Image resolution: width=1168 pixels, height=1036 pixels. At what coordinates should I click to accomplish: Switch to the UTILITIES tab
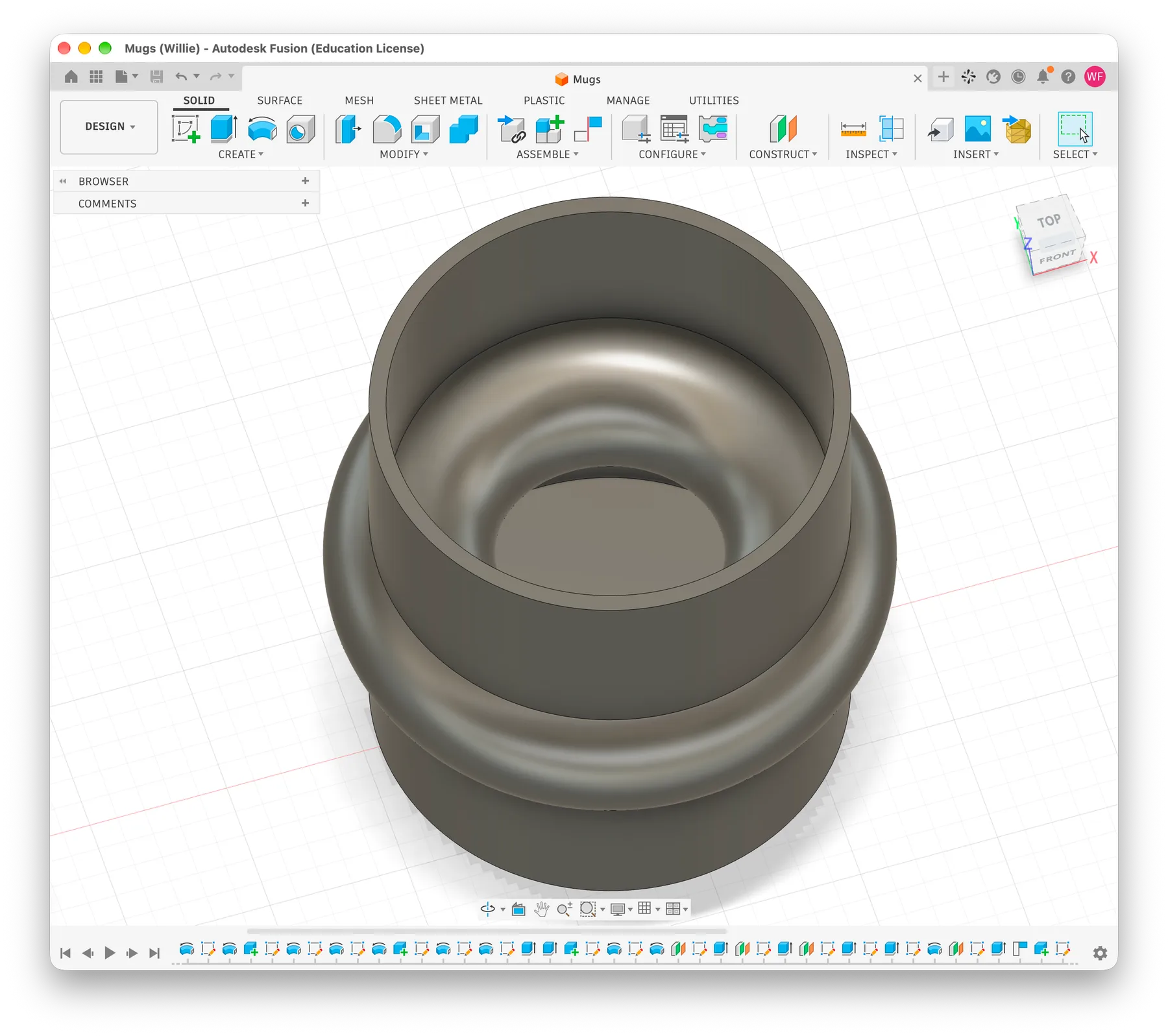pos(714,101)
